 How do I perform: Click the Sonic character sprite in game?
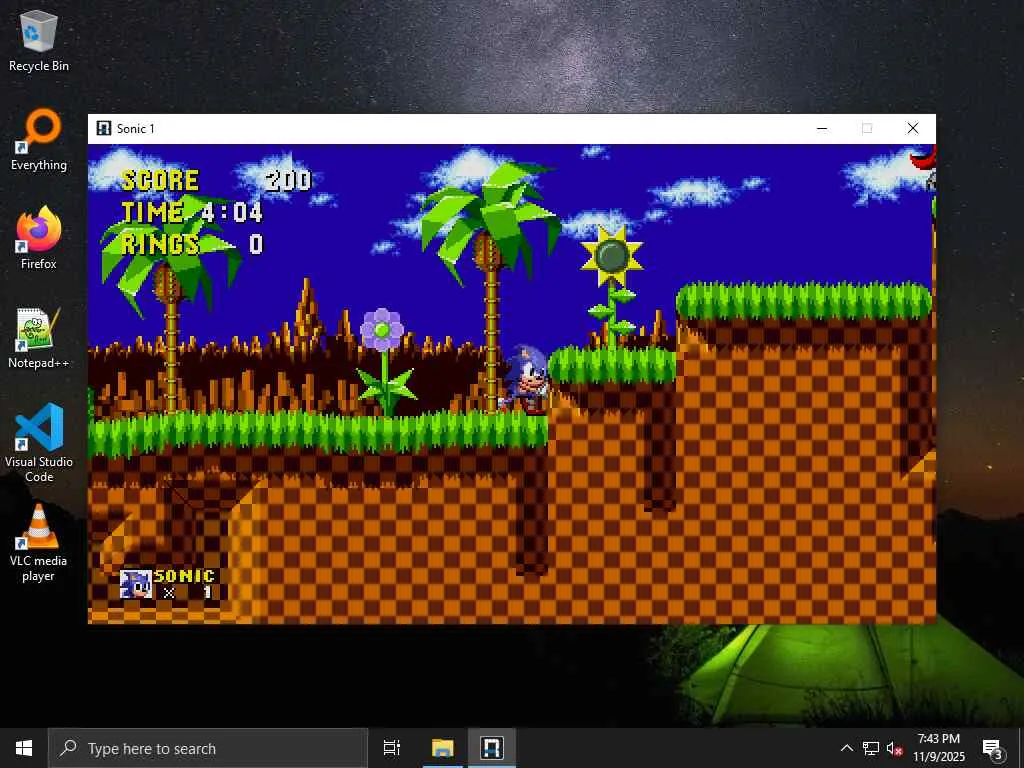pyautogui.click(x=526, y=380)
